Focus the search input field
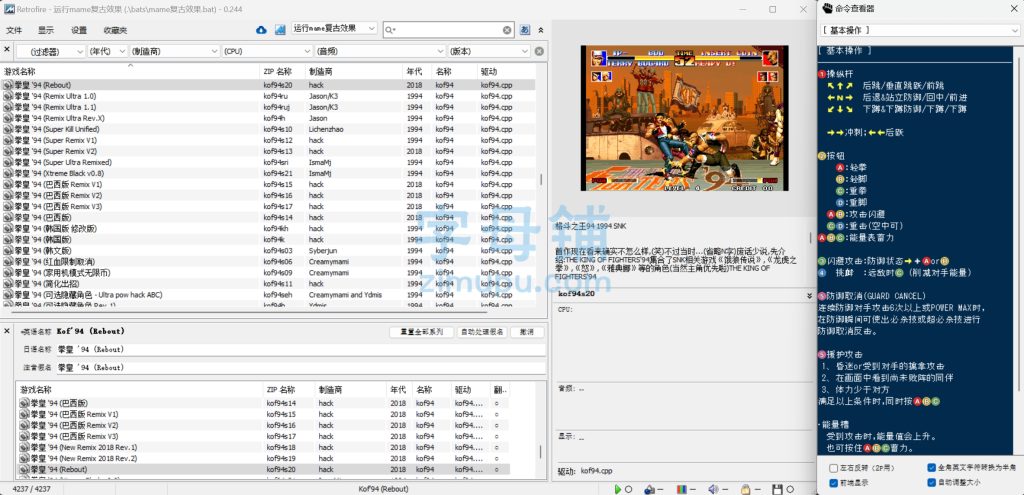The height and width of the screenshot is (495, 1024). [448, 30]
